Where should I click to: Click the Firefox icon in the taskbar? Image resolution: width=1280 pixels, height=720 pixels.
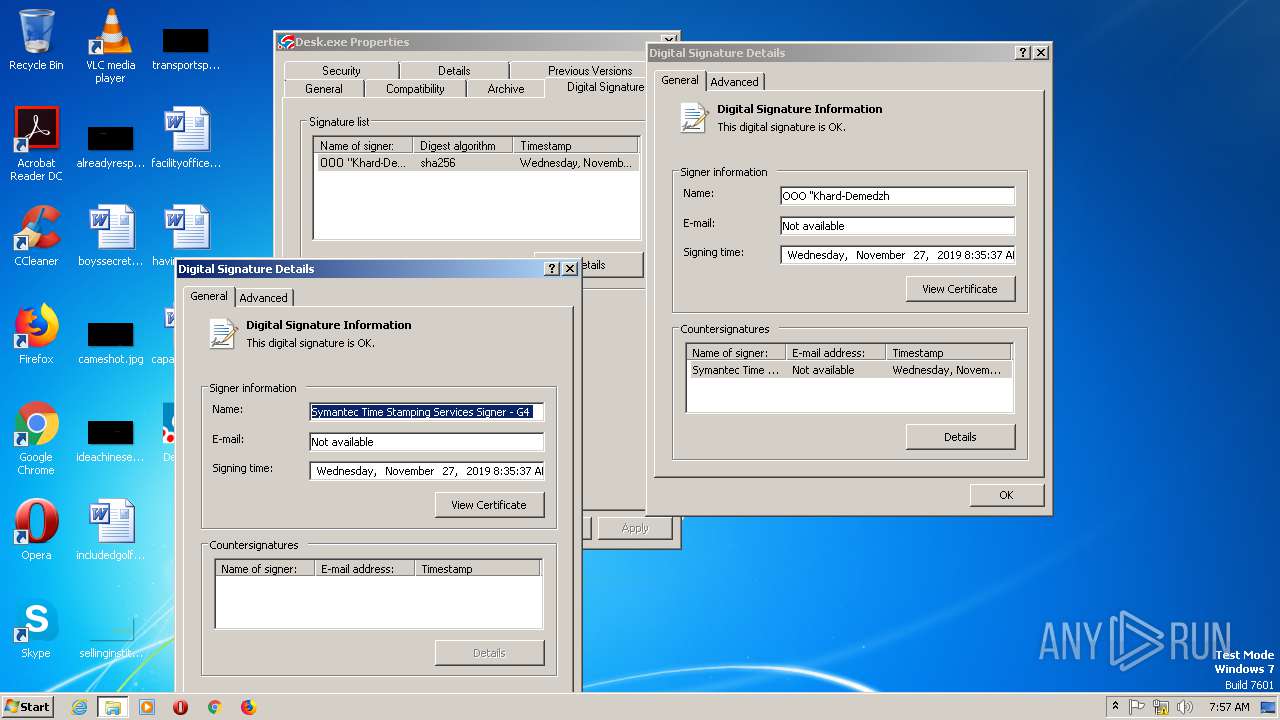(248, 707)
